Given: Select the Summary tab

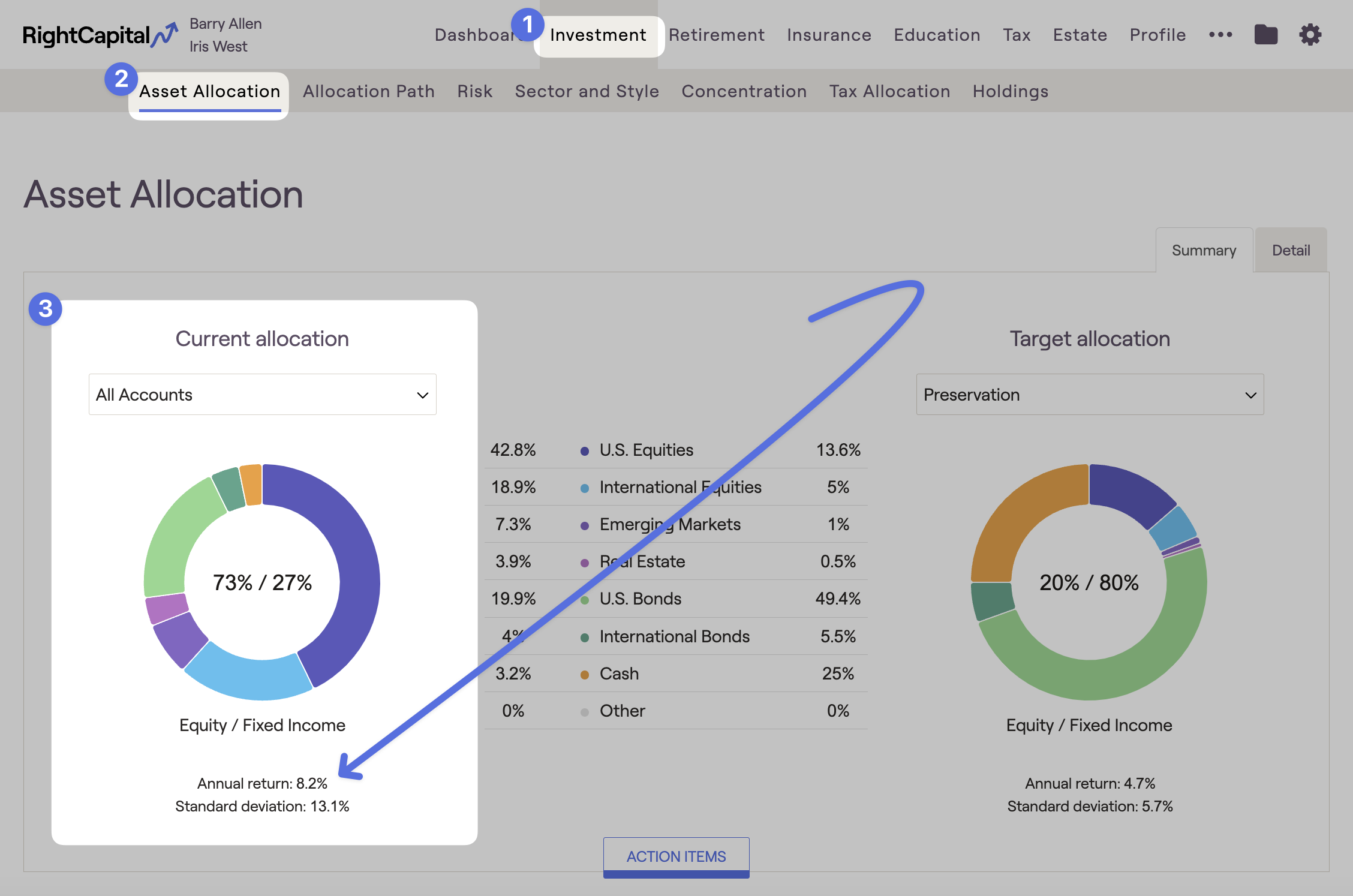Looking at the screenshot, I should [x=1204, y=250].
